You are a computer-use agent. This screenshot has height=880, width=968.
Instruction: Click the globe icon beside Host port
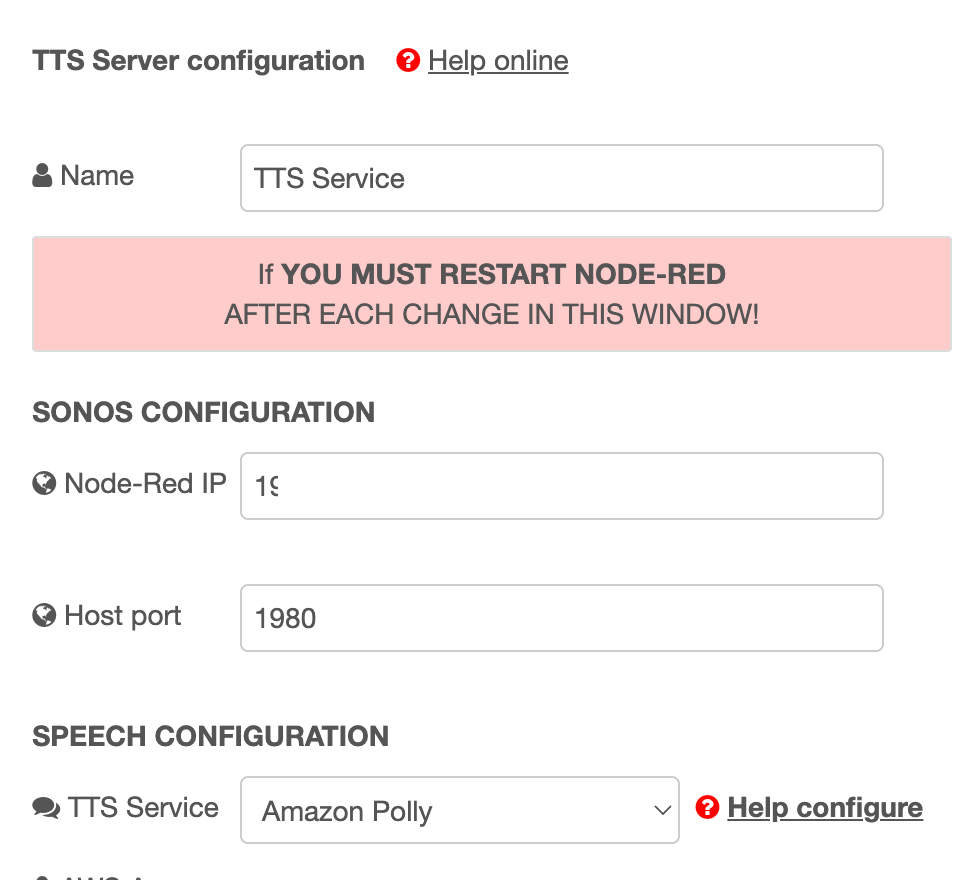(x=44, y=616)
